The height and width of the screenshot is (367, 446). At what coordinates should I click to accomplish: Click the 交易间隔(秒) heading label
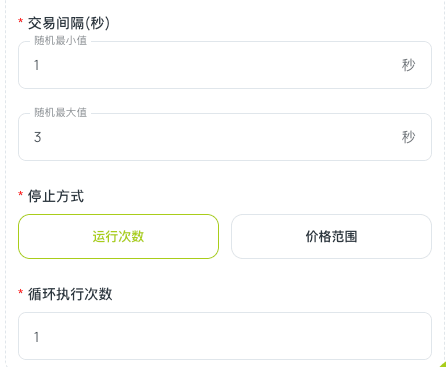[x=69, y=23]
